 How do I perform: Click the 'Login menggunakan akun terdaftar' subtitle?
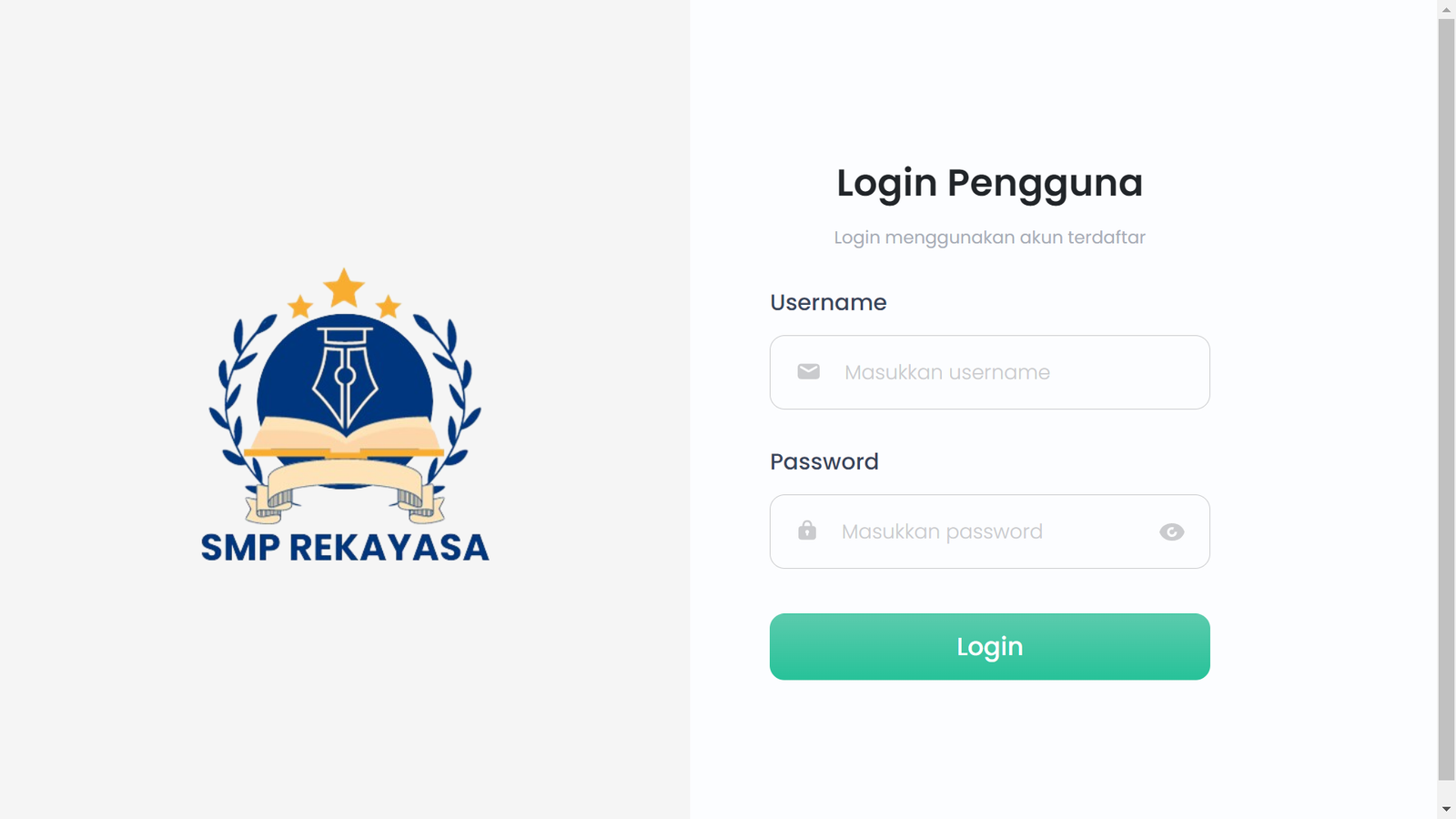pyautogui.click(x=989, y=238)
